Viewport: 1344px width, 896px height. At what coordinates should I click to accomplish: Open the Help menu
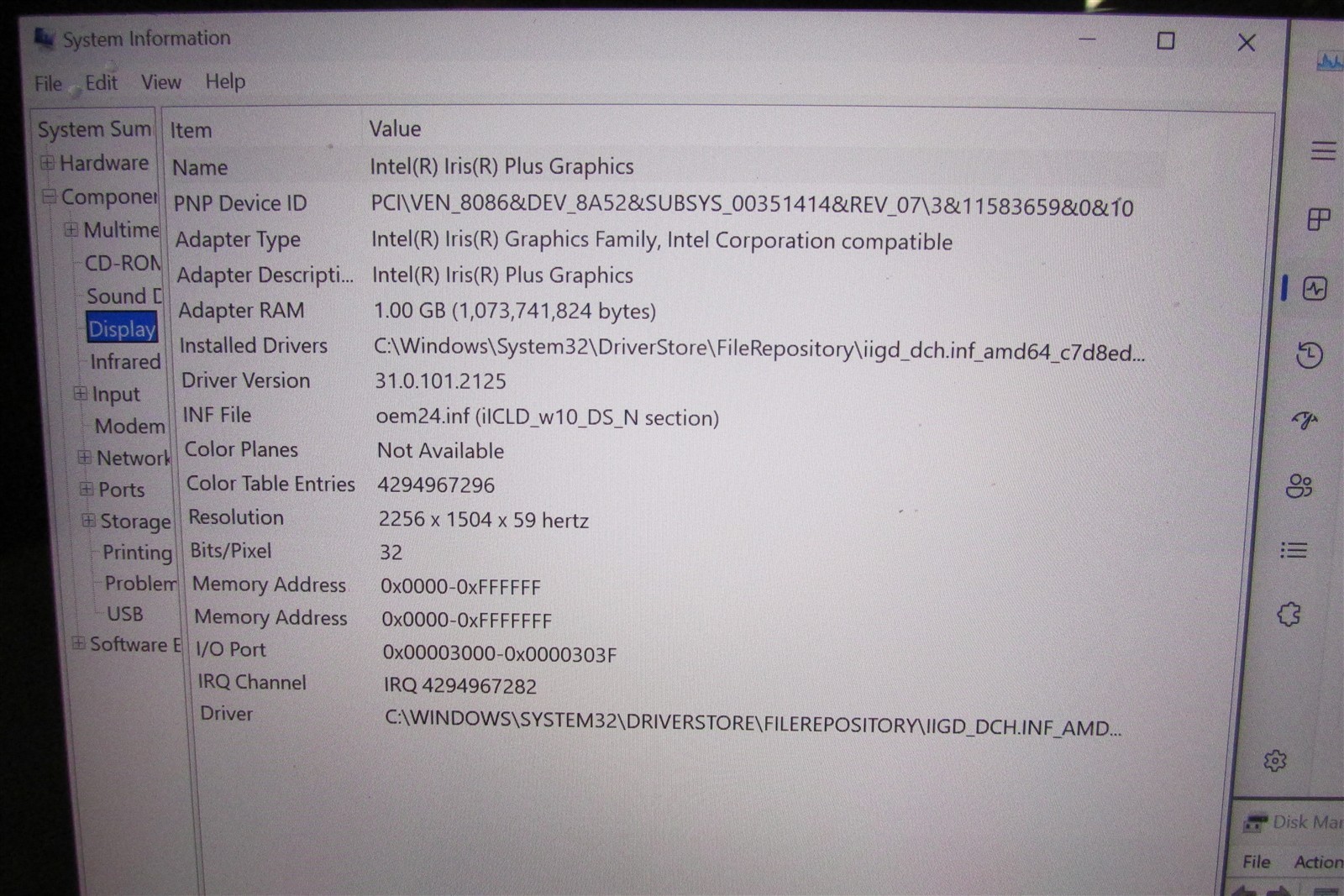pos(225,81)
